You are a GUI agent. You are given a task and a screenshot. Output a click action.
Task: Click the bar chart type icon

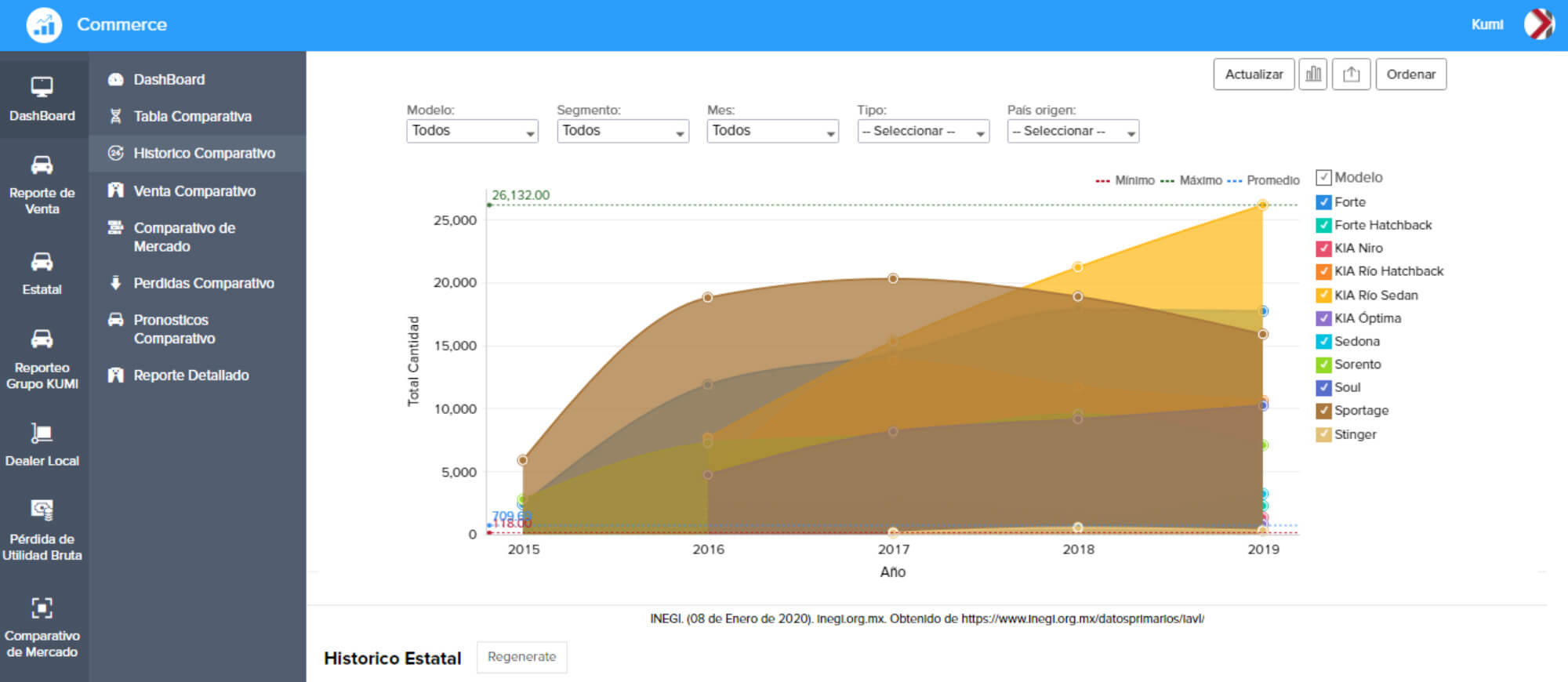coord(1312,74)
